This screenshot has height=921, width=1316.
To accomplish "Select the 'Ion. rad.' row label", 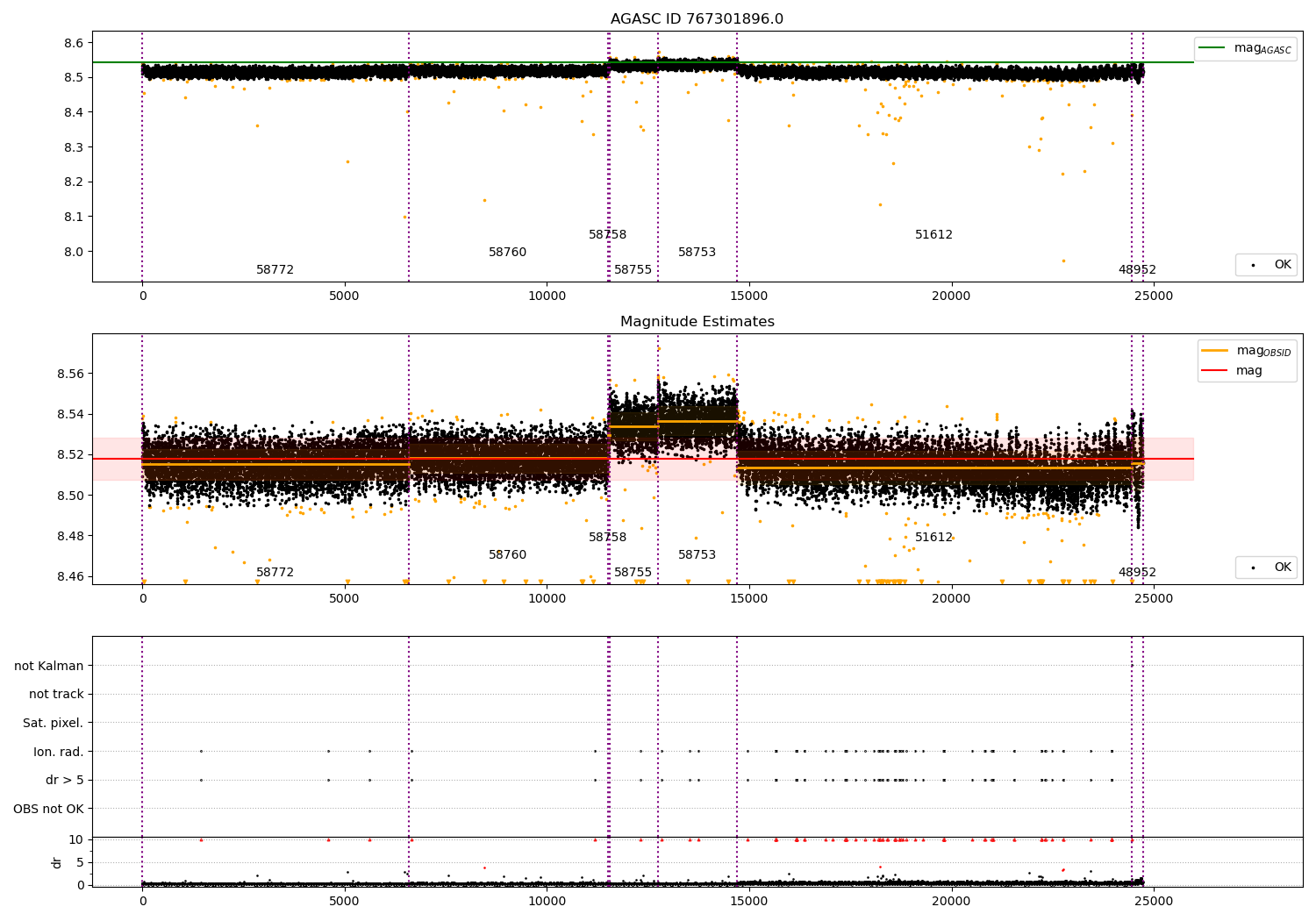I will tap(59, 752).
